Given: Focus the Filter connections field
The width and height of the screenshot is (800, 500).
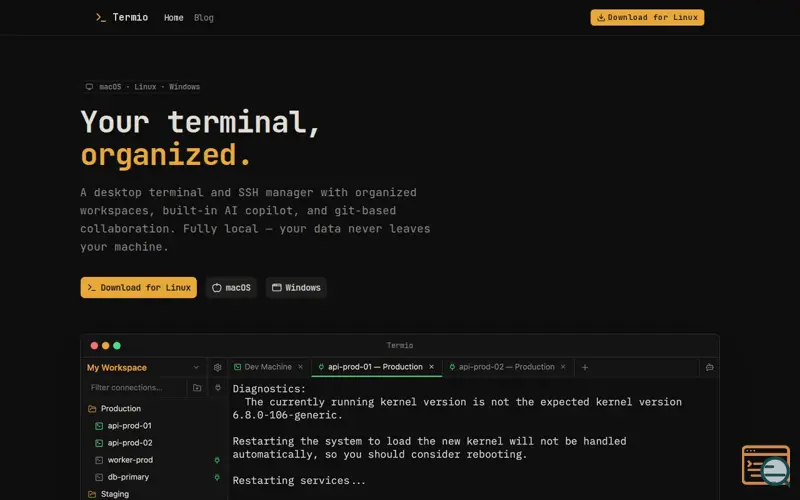Looking at the screenshot, I should coord(135,387).
